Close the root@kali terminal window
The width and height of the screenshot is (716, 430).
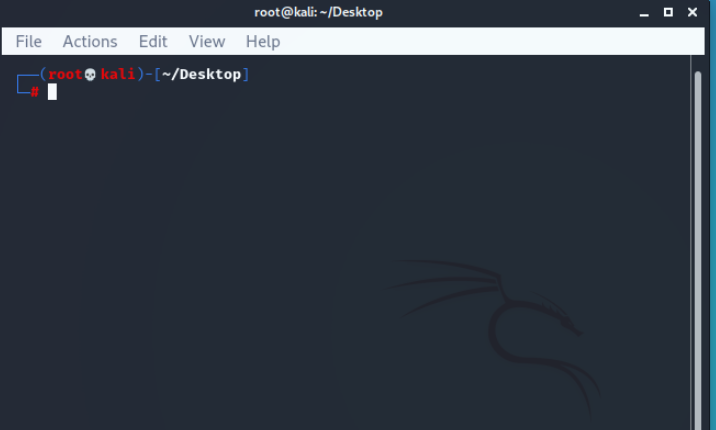click(692, 12)
